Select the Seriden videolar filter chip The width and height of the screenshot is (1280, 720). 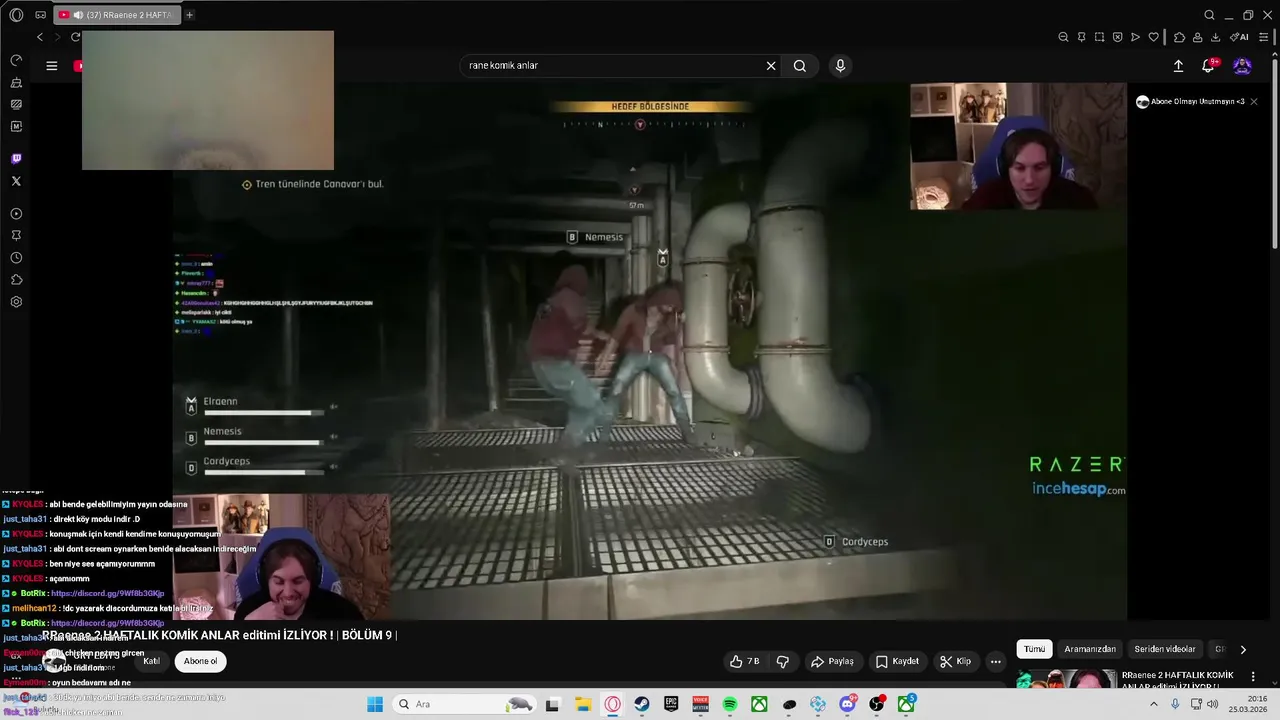coord(1165,649)
